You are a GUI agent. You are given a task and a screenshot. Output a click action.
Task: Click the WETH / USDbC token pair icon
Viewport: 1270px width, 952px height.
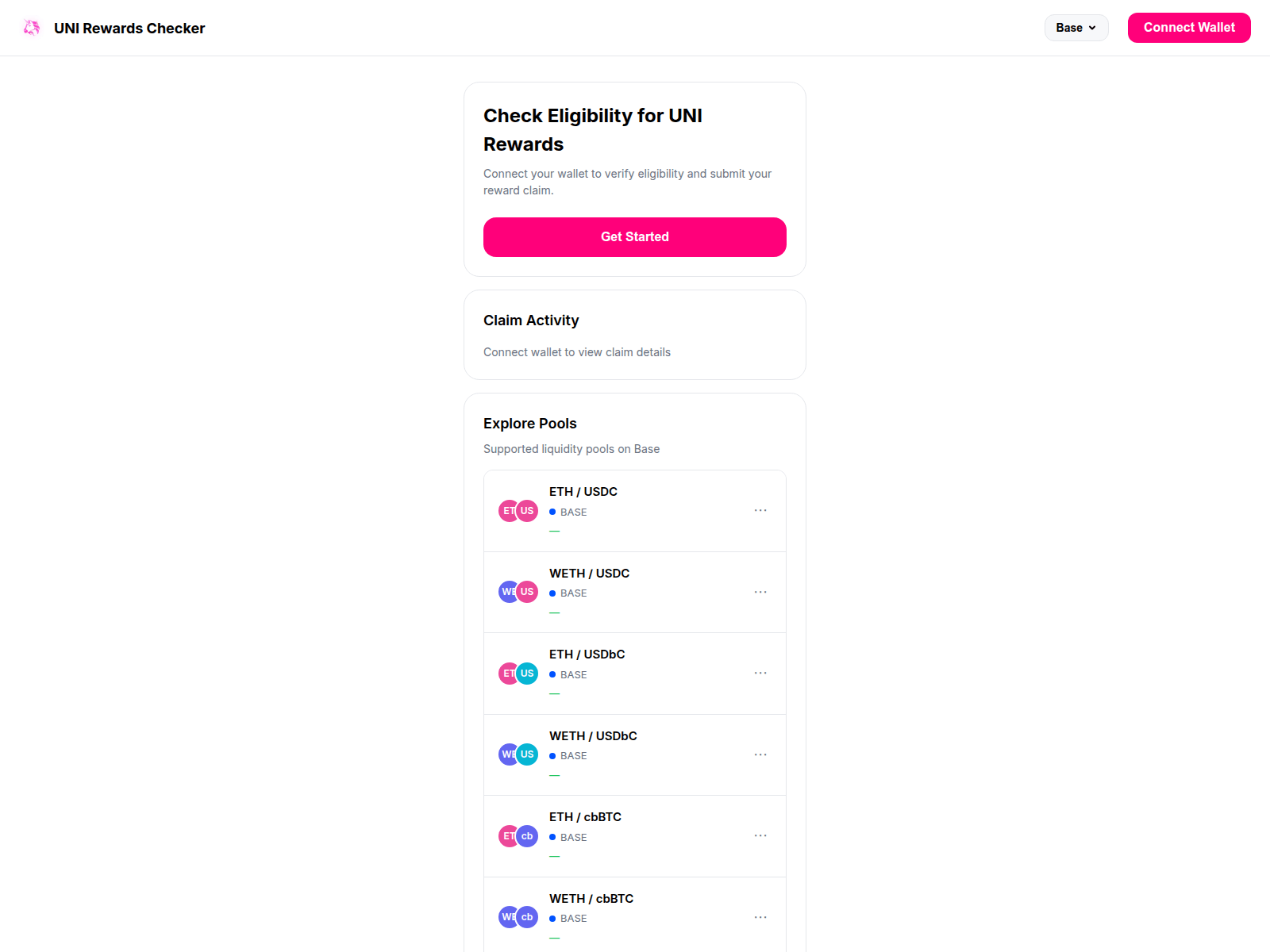518,754
